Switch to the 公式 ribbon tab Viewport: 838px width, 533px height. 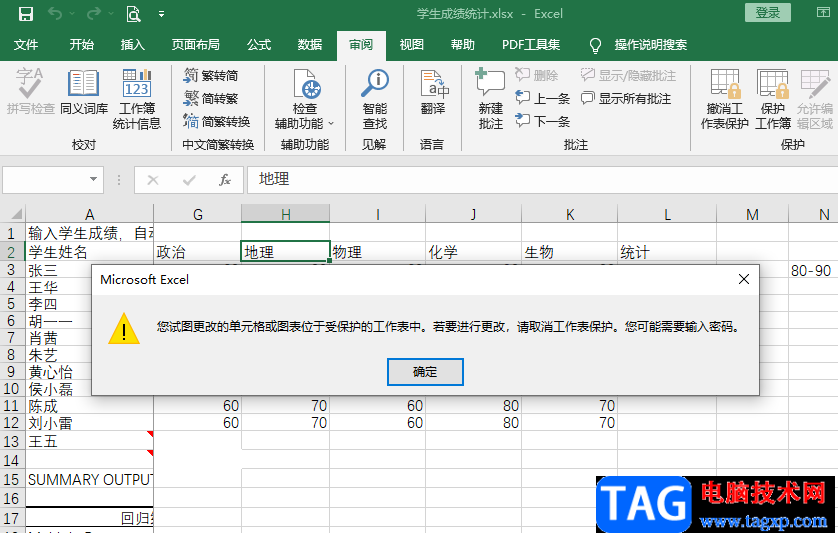(x=259, y=45)
